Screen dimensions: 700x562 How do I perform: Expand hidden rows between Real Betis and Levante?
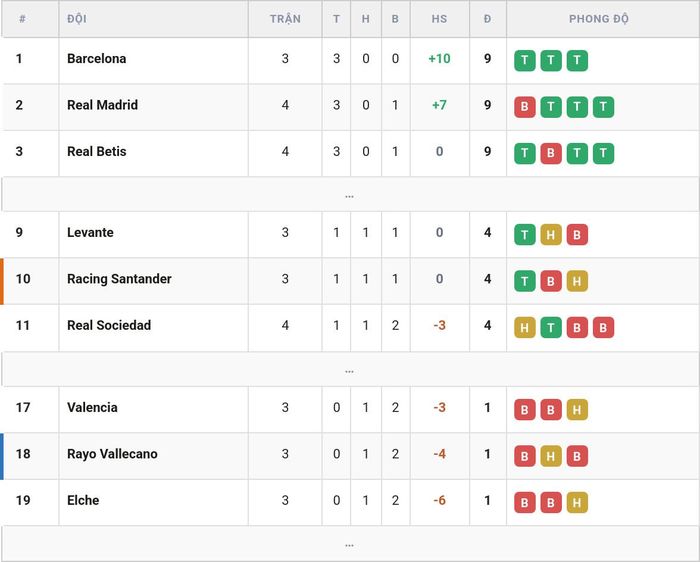(x=350, y=195)
